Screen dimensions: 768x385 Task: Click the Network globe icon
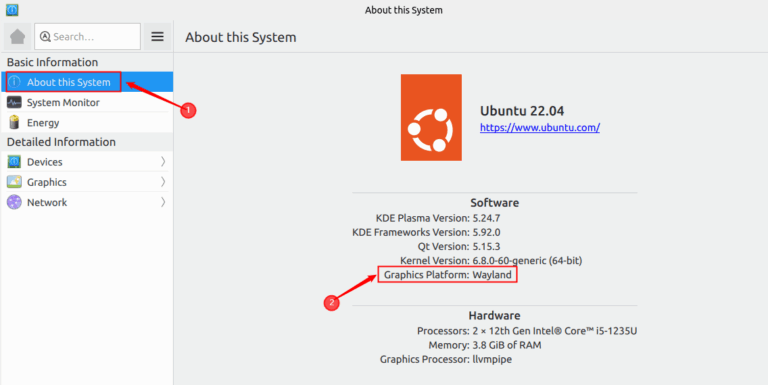pyautogui.click(x=14, y=202)
